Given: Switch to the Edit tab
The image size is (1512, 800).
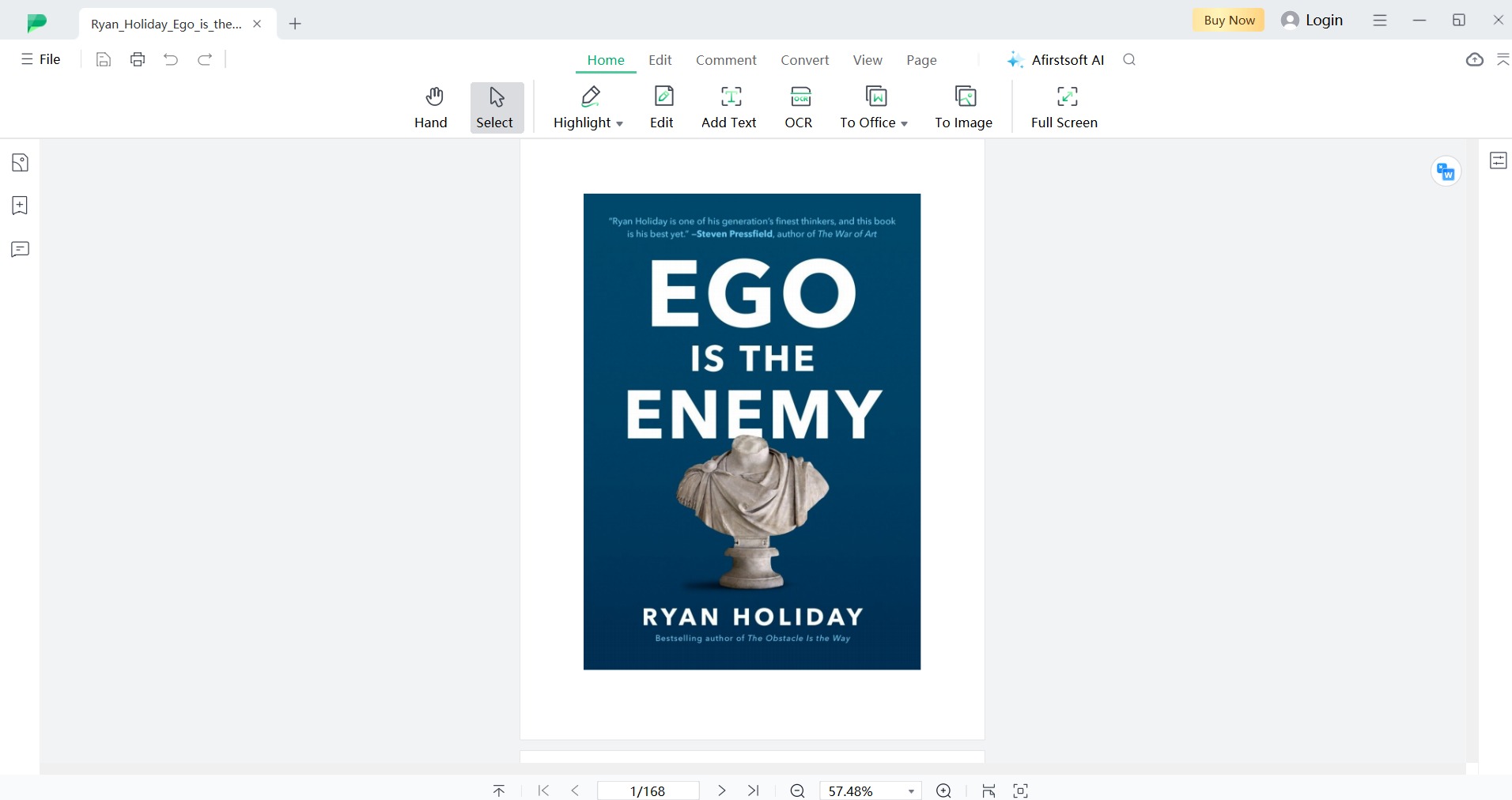Looking at the screenshot, I should [660, 60].
